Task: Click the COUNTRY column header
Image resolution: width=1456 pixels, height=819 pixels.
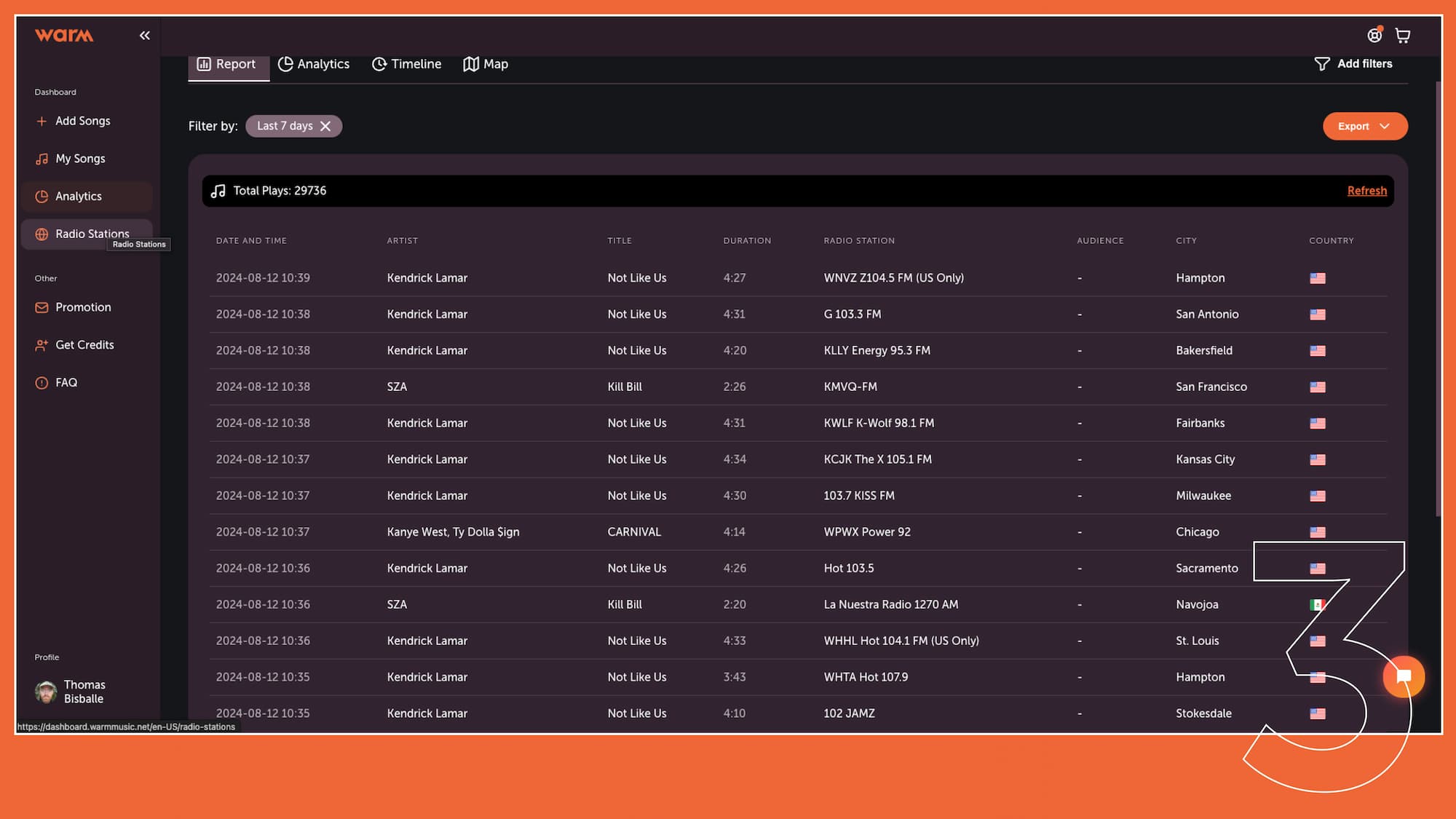Action: click(x=1332, y=241)
